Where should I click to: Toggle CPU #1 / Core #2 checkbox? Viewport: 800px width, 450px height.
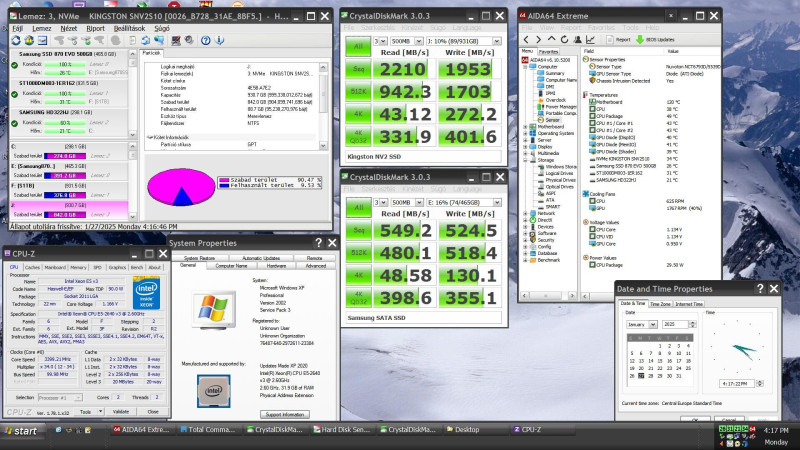[x=593, y=131]
